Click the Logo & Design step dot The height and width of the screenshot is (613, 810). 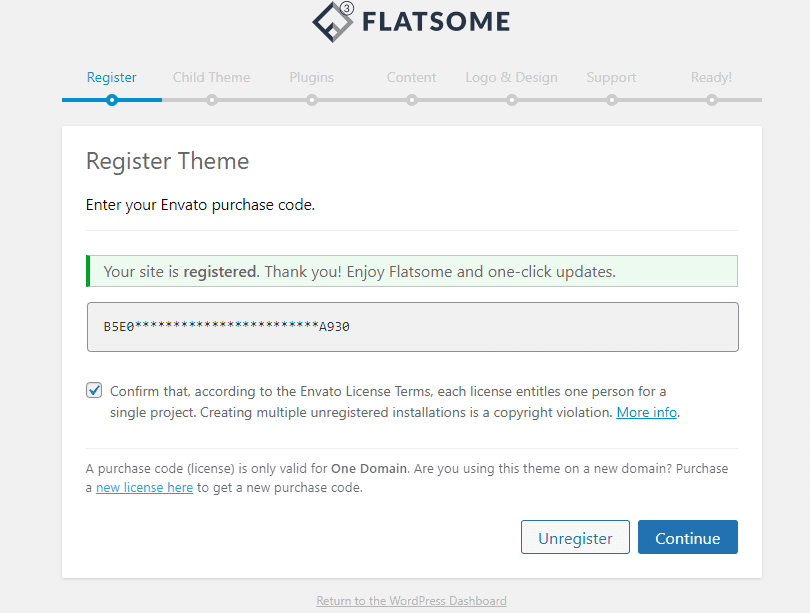511,99
